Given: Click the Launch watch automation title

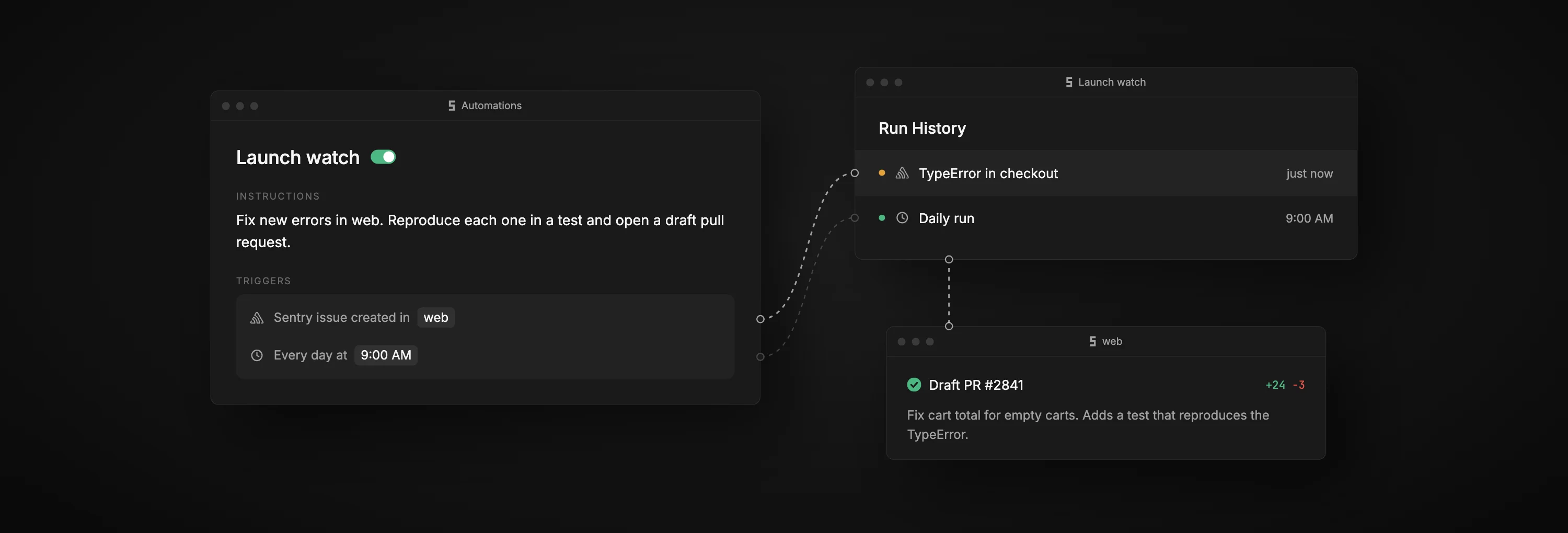Looking at the screenshot, I should pos(297,158).
